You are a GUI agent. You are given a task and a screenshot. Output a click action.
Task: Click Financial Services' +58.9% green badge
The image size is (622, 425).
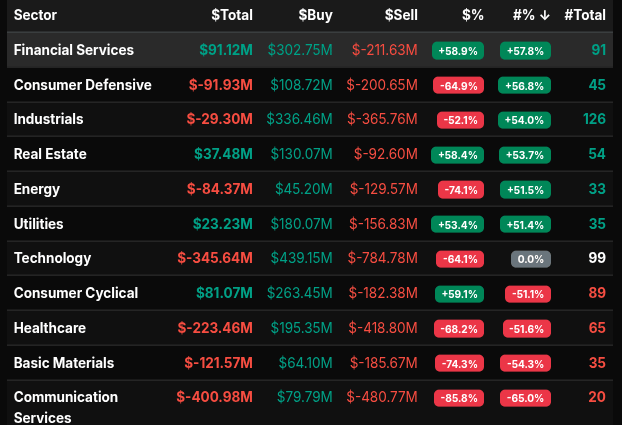[459, 50]
